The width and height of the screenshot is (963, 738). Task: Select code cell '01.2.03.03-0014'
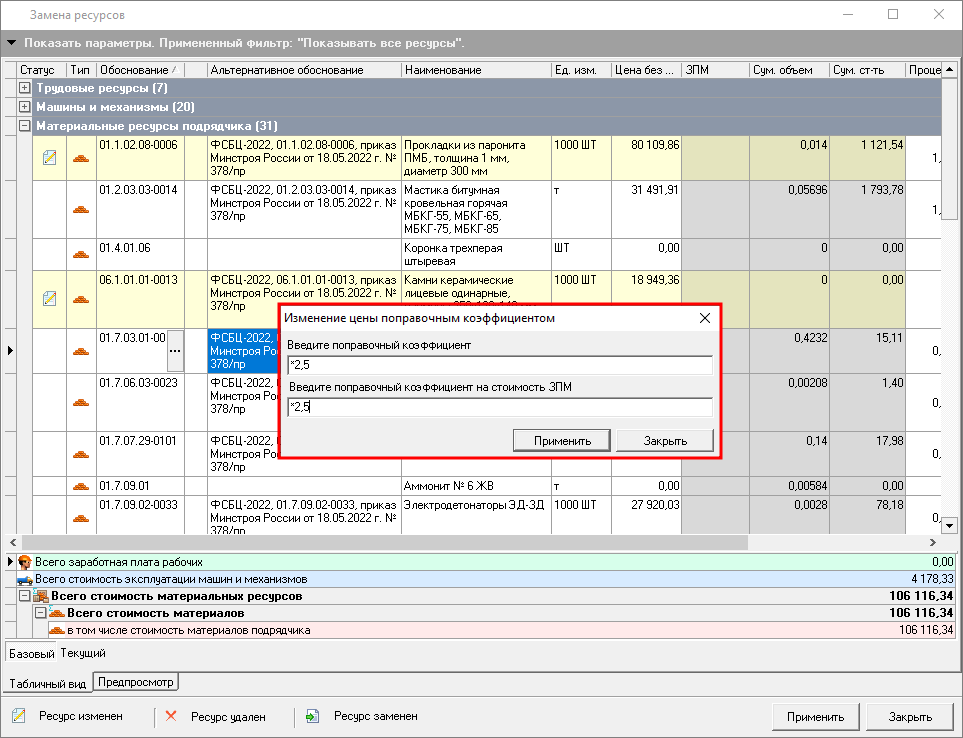pos(140,209)
